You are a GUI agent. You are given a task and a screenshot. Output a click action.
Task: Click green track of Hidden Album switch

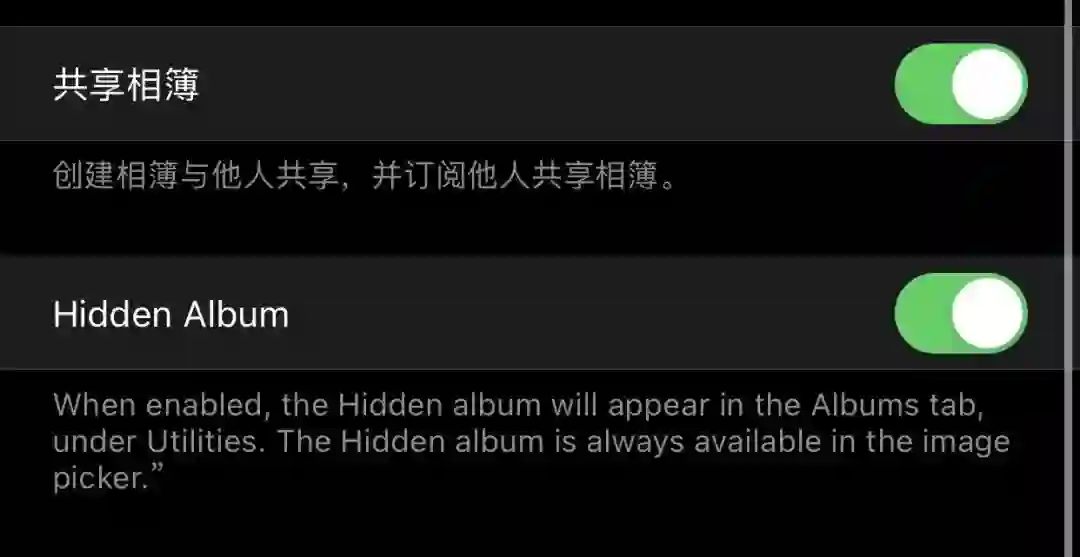click(922, 313)
